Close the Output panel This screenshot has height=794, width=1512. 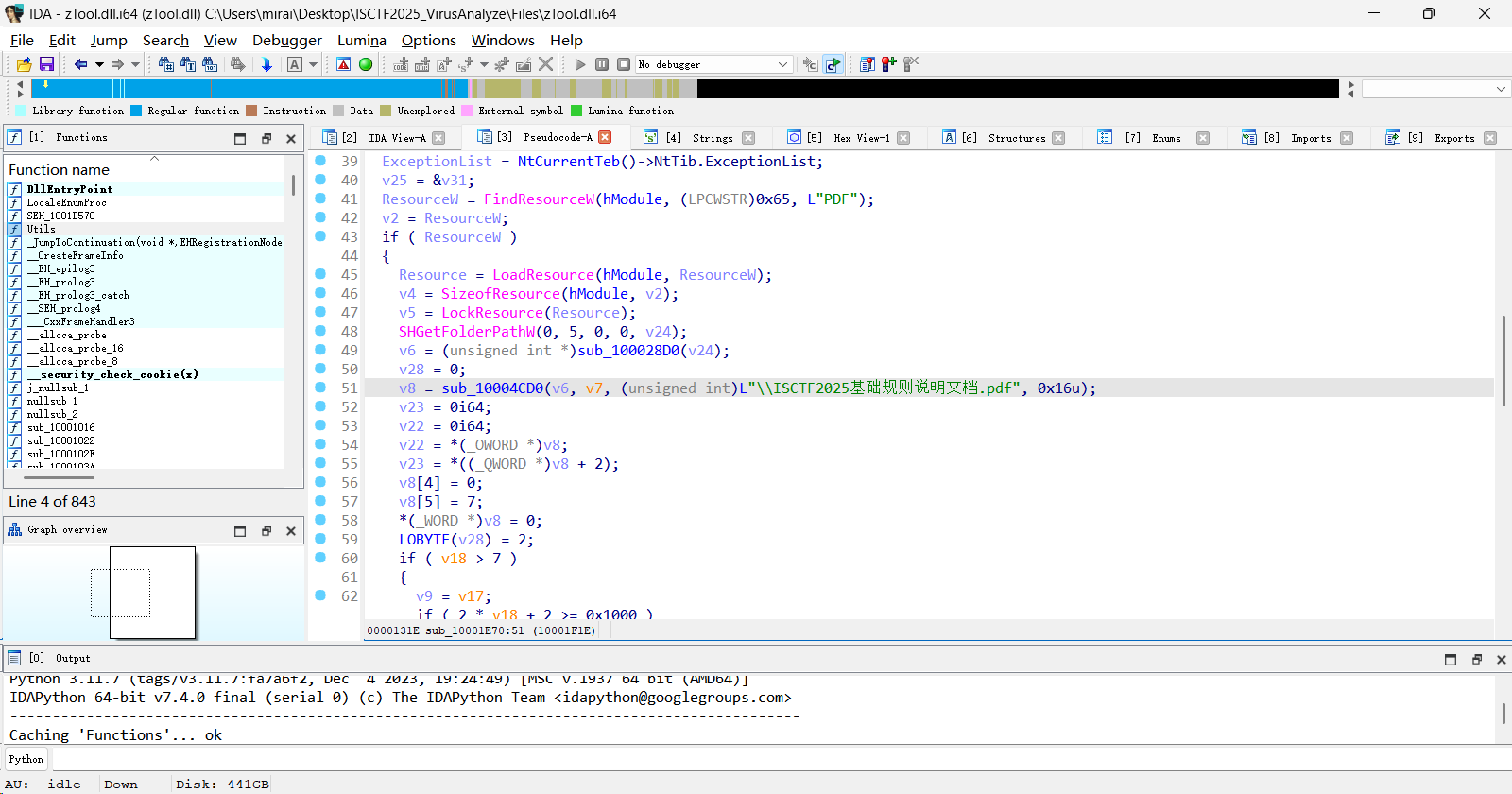(1501, 660)
